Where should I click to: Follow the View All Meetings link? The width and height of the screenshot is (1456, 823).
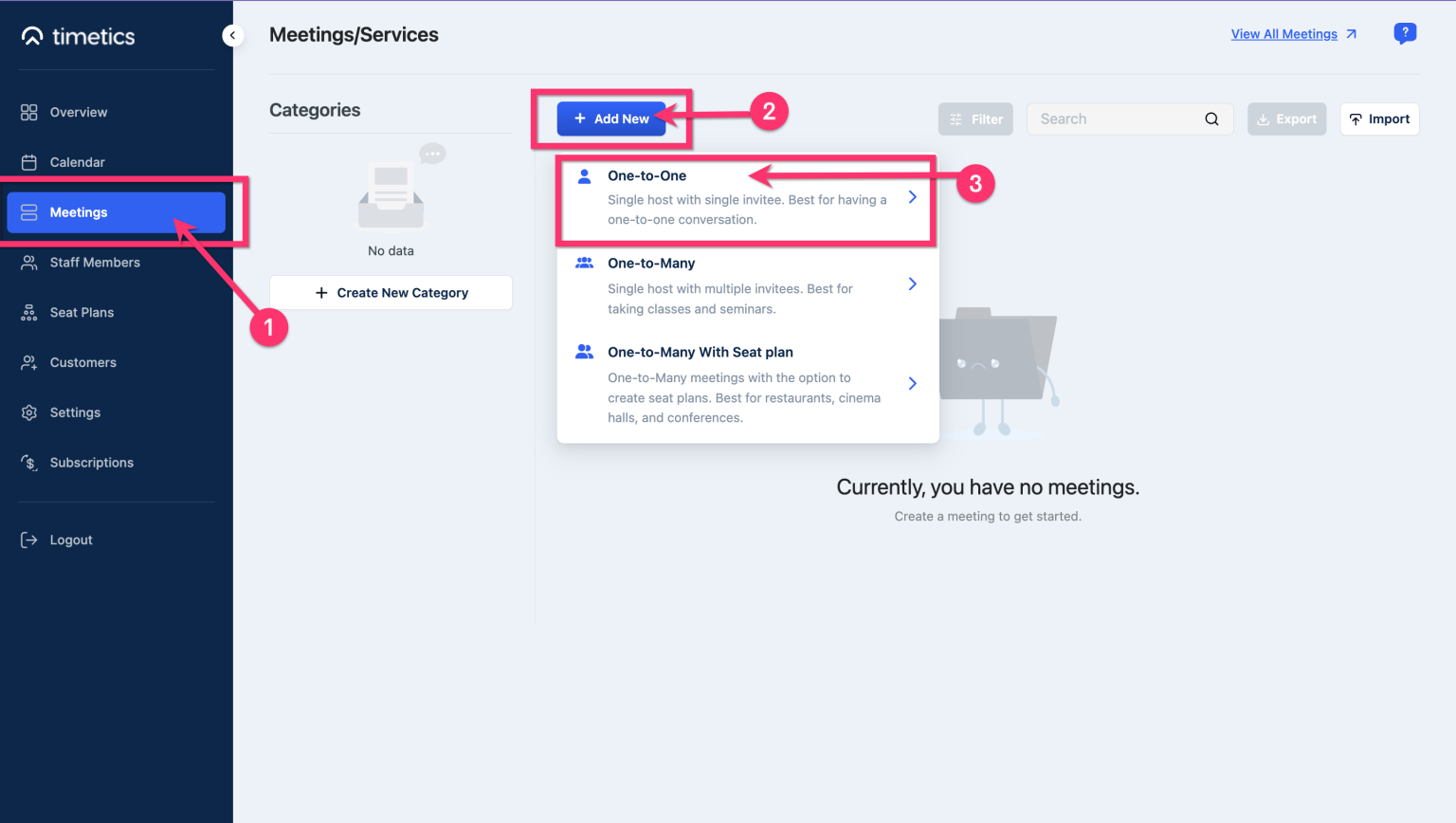[1283, 34]
